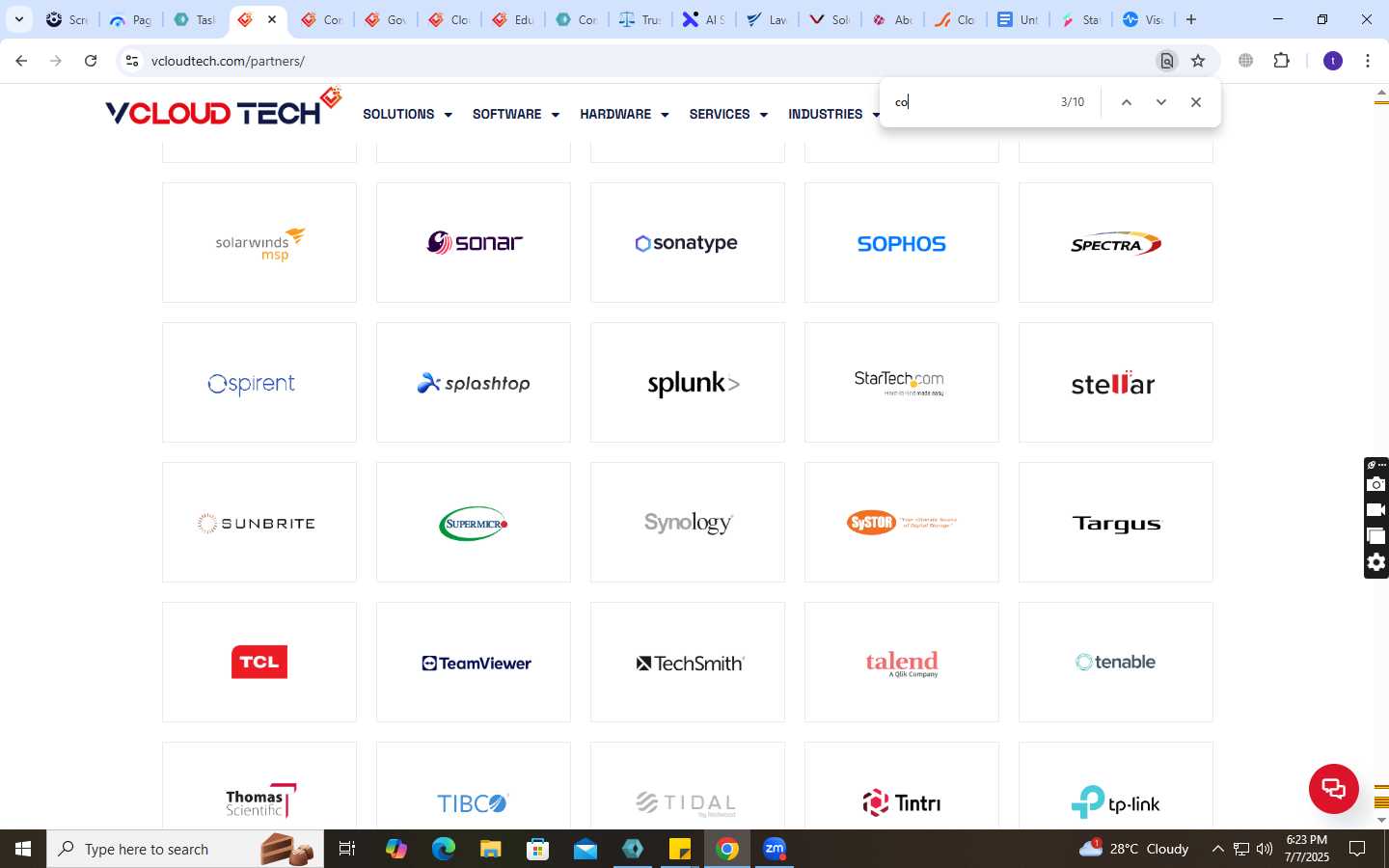Open the StarTech.com partner card
The height and width of the screenshot is (868, 1389).
pyautogui.click(x=902, y=383)
